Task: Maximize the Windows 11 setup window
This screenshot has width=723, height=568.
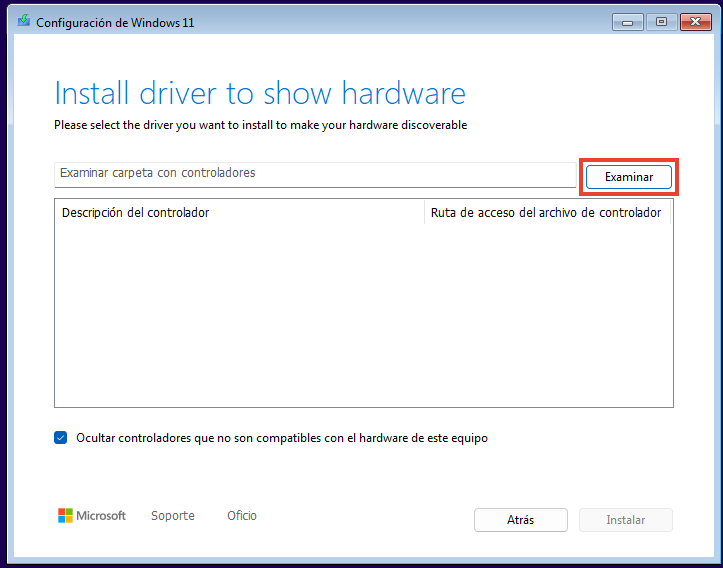Action: [660, 21]
